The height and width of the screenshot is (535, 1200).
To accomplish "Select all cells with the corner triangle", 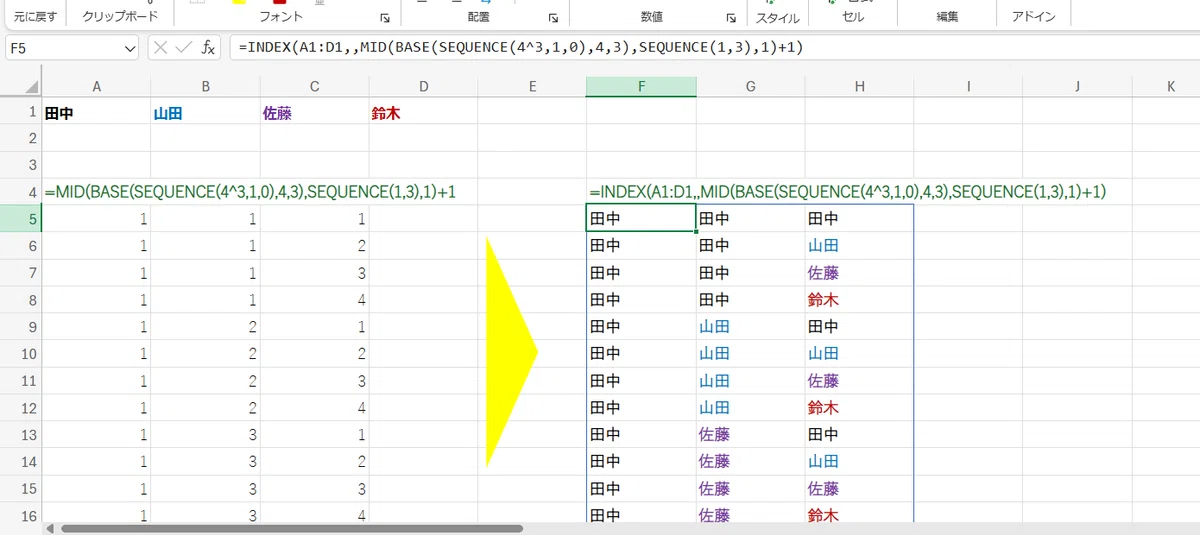I will coord(30,87).
